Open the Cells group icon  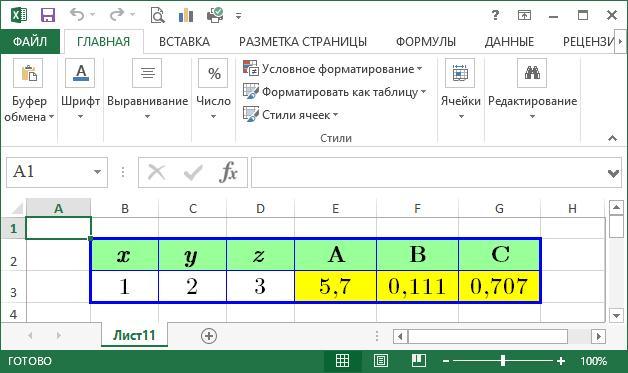click(x=460, y=73)
